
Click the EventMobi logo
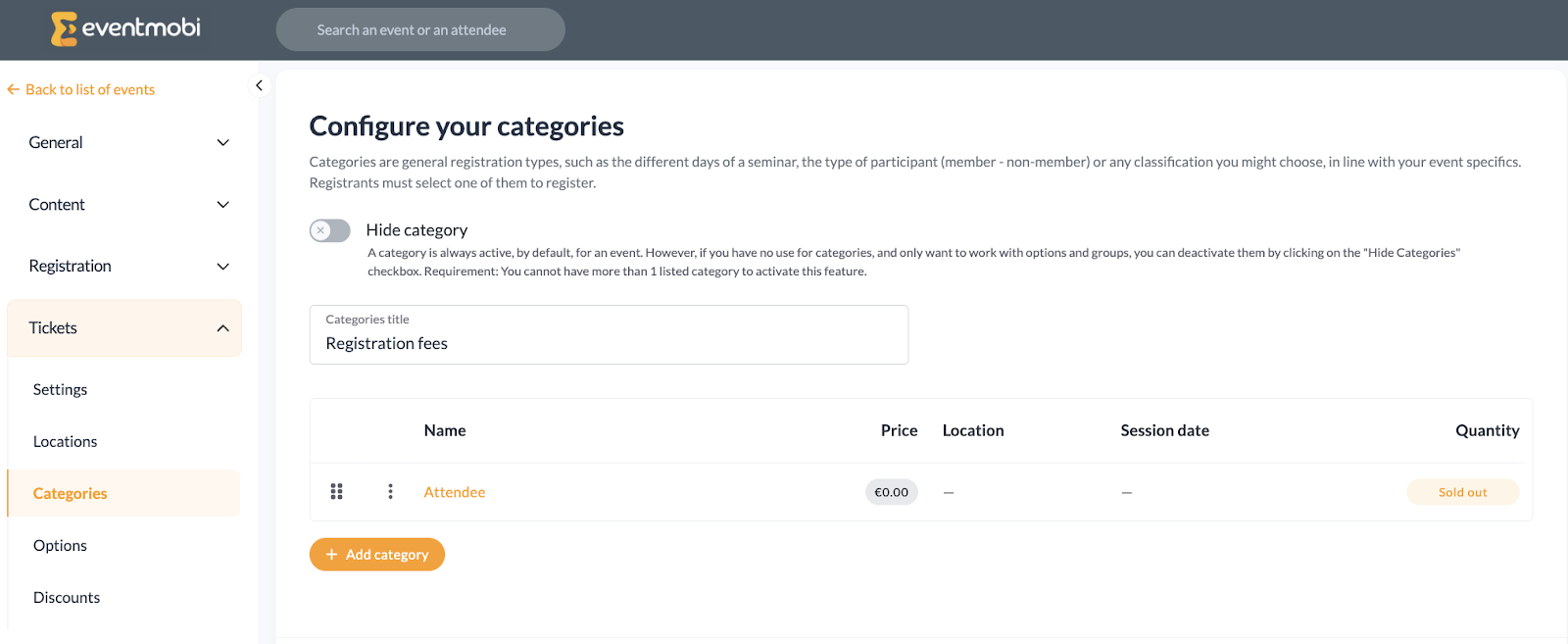point(125,28)
